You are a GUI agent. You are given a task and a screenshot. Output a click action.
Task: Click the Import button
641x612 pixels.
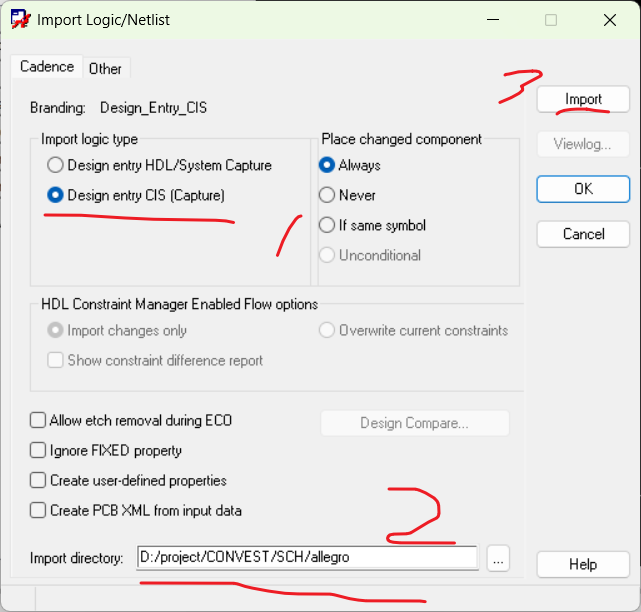pyautogui.click(x=583, y=99)
